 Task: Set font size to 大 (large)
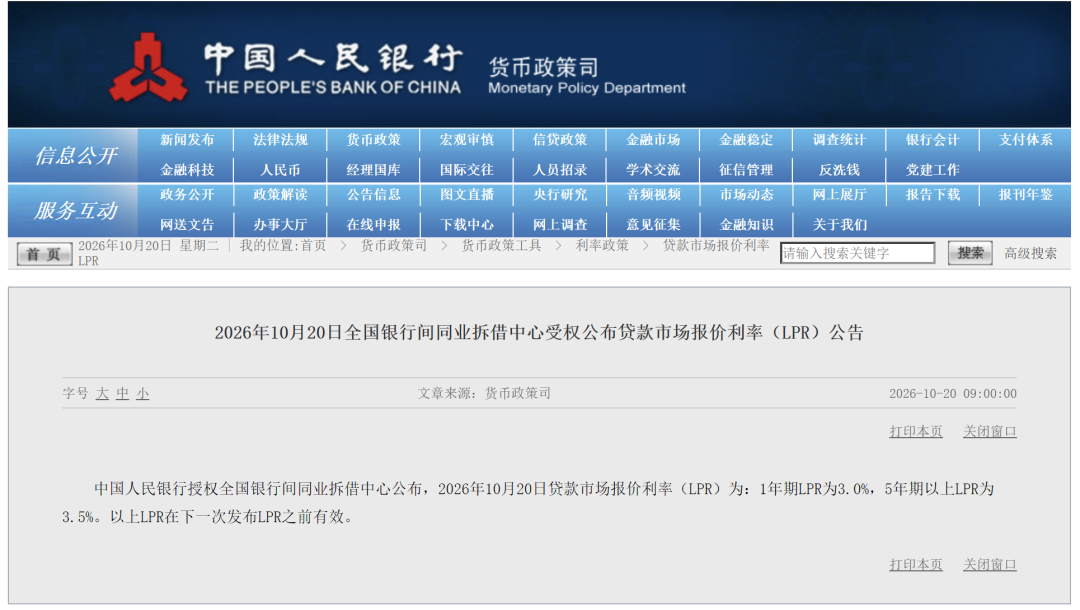pos(102,393)
